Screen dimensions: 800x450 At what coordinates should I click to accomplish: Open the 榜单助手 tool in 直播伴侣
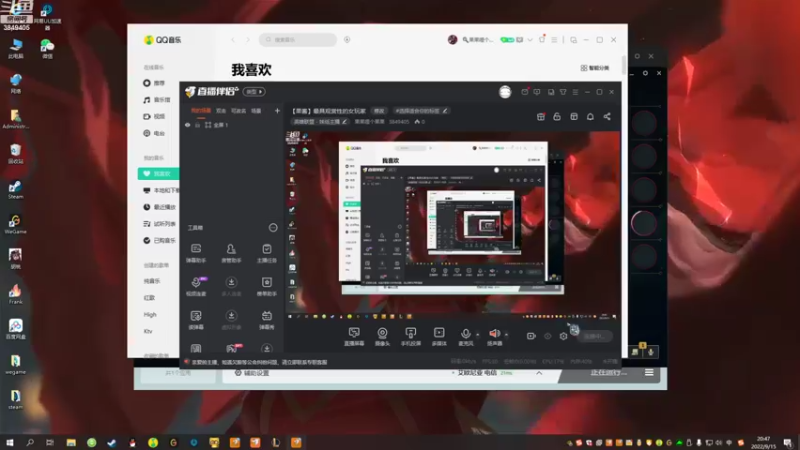(x=266, y=286)
